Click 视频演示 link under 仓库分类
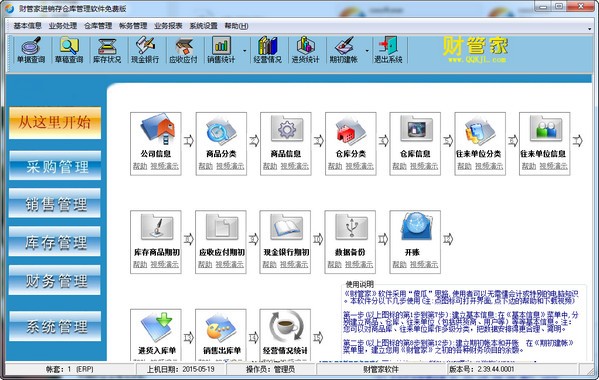 tap(360, 166)
